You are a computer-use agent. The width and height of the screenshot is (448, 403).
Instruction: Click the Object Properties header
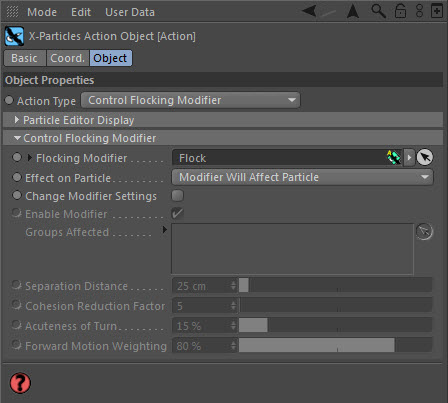click(x=223, y=80)
